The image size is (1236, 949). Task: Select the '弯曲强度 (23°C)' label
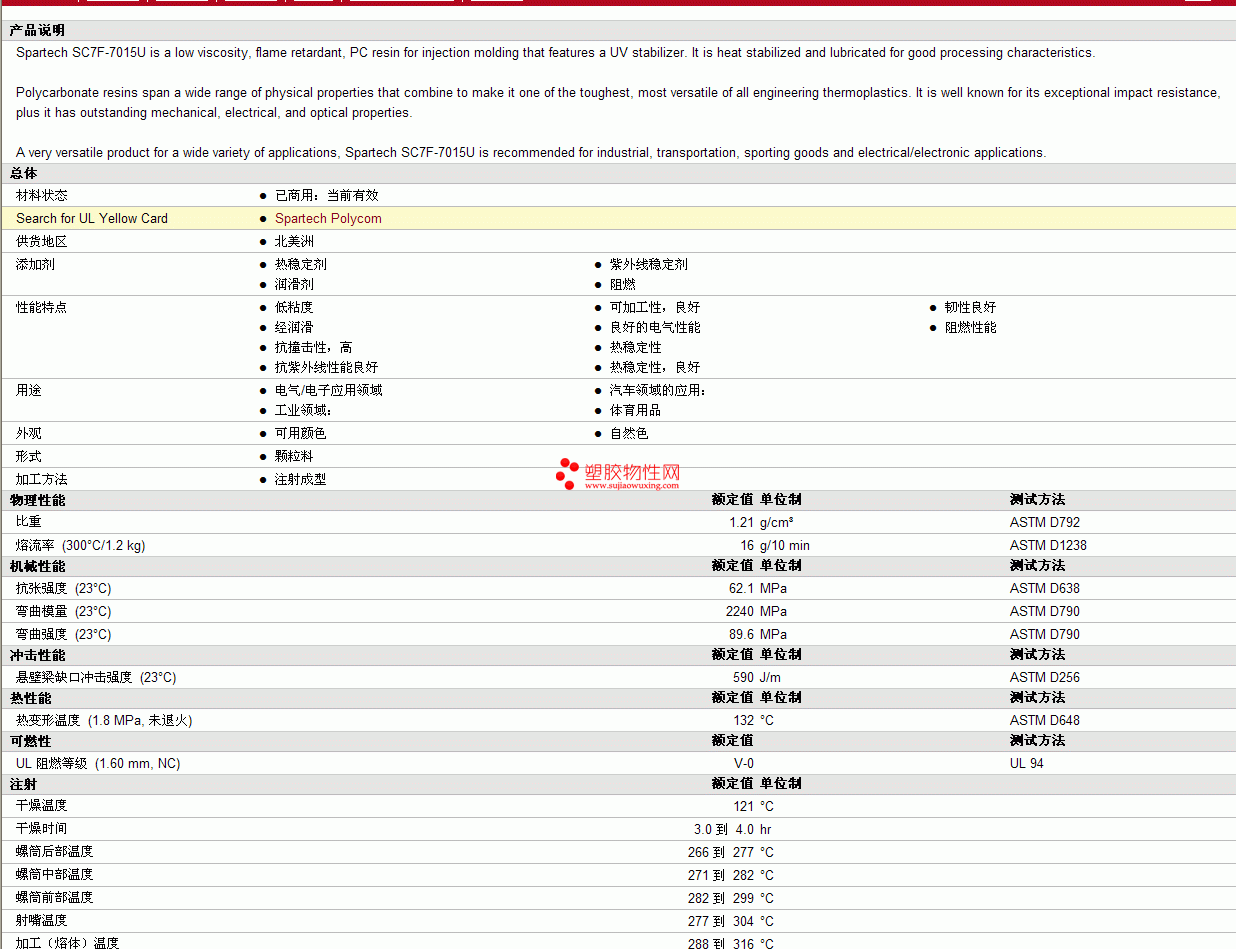64,634
